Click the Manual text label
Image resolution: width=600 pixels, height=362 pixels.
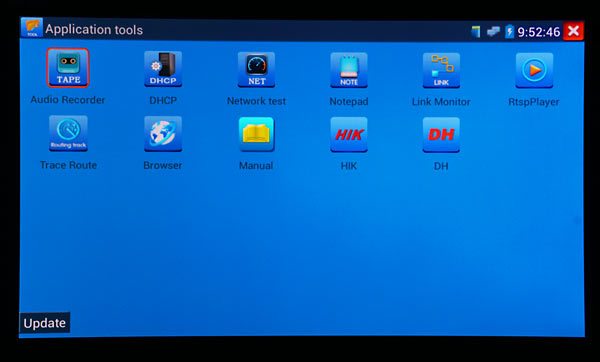[x=256, y=166]
